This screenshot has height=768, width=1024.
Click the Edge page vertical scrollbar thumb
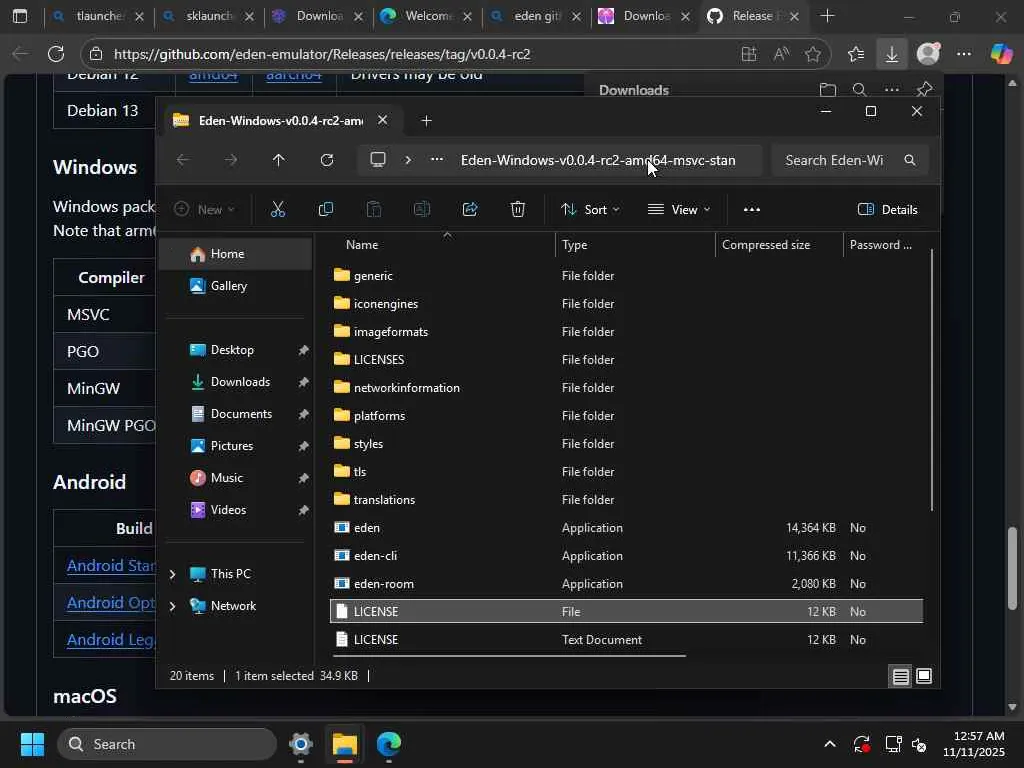click(x=1012, y=568)
